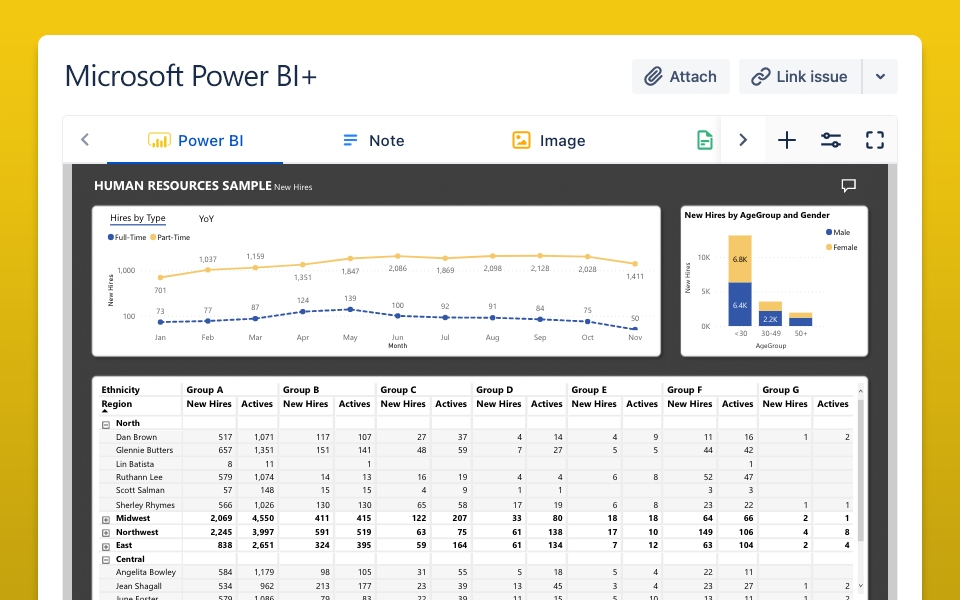This screenshot has height=600, width=960.
Task: Click the Group D column header
Action: [x=495, y=389]
